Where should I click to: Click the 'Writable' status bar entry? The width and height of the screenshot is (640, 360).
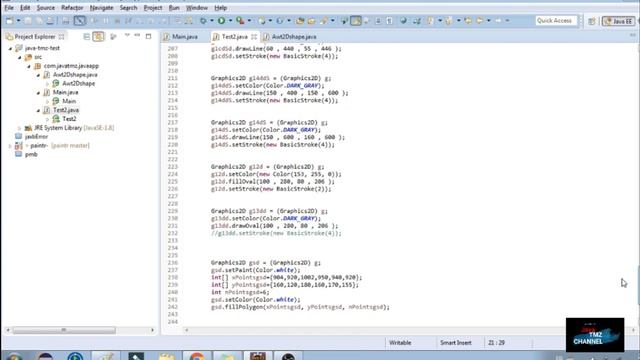[400, 343]
